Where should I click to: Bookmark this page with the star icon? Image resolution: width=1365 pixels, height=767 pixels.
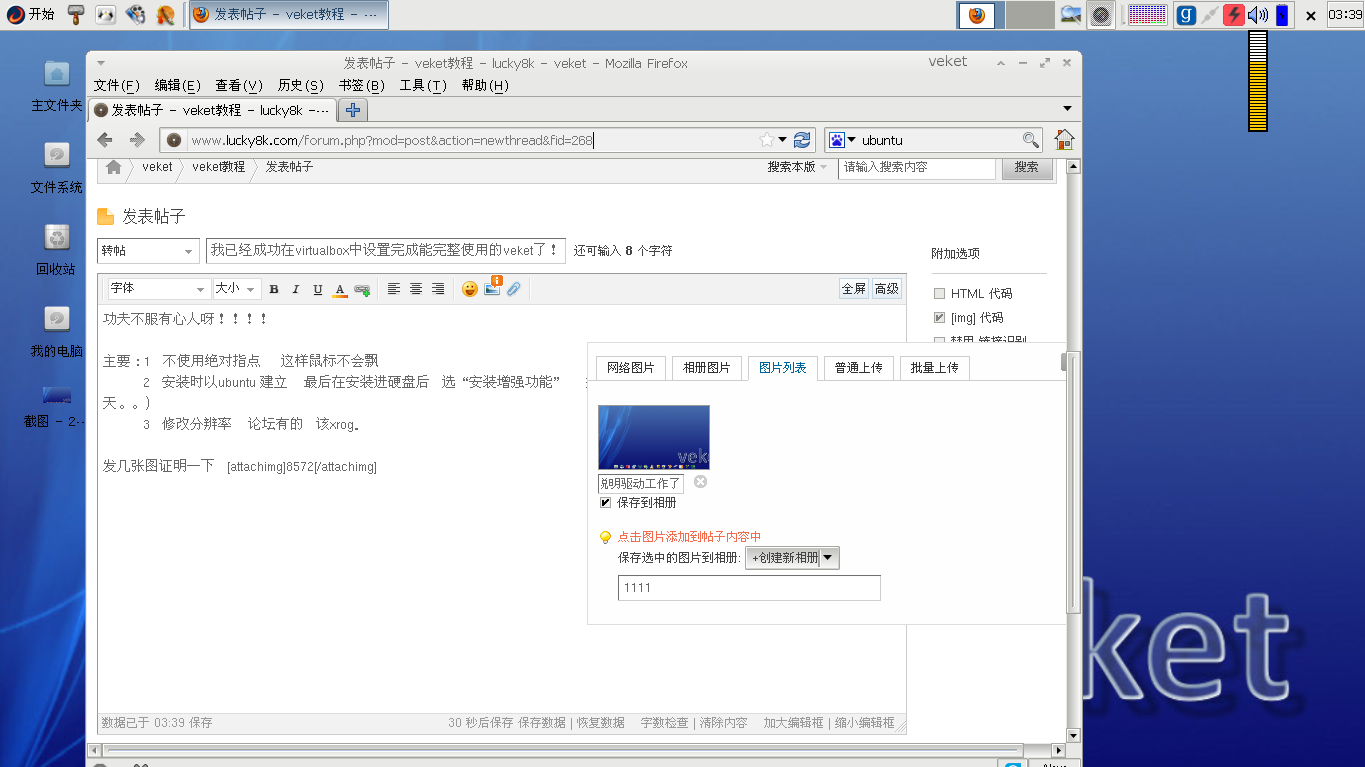tap(766, 140)
